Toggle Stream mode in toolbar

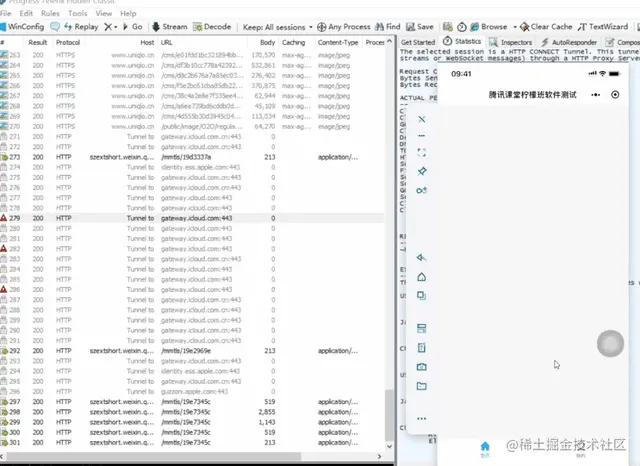click(169, 27)
